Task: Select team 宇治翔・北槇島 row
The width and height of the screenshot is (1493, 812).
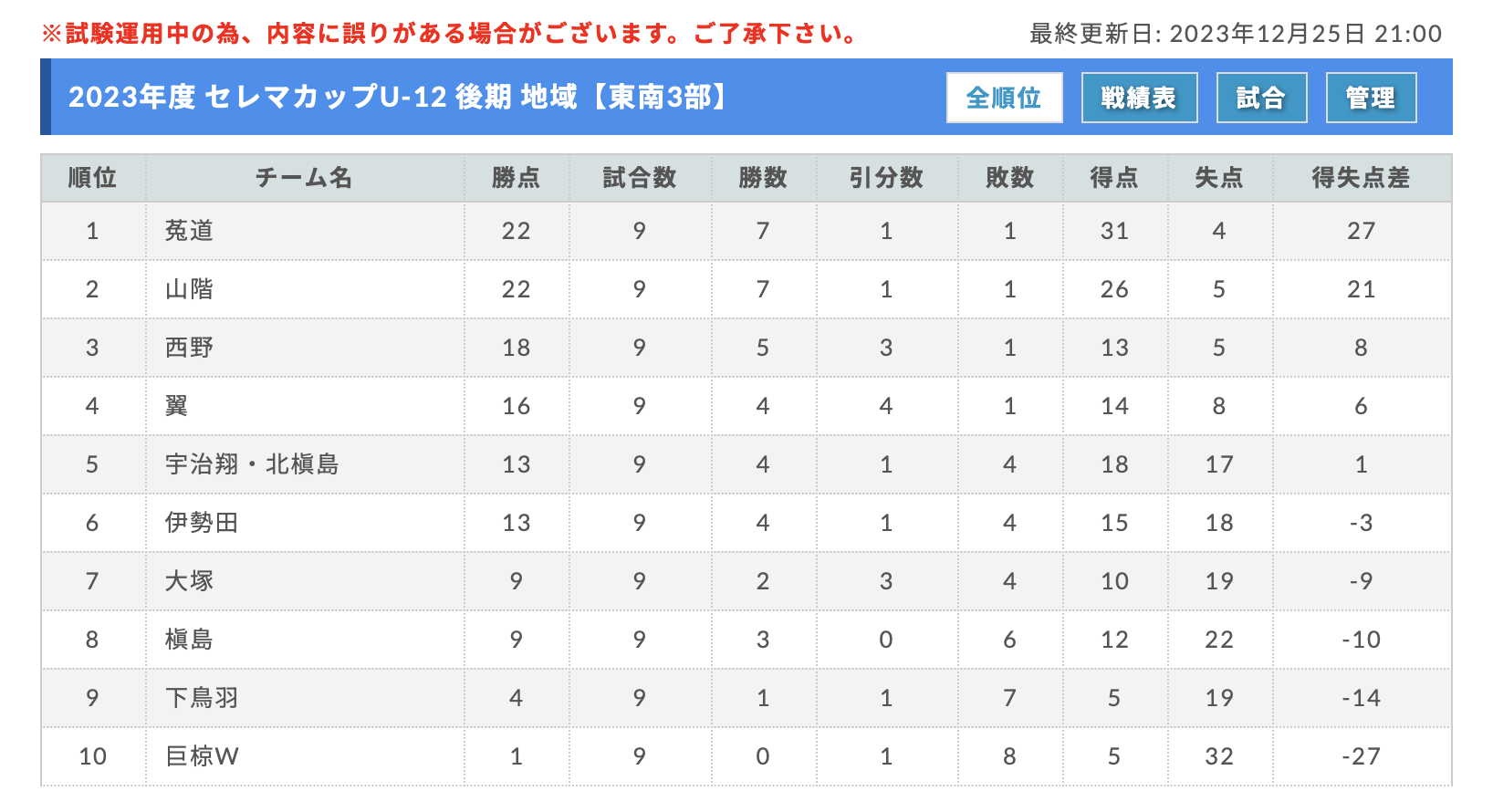Action: point(746,464)
